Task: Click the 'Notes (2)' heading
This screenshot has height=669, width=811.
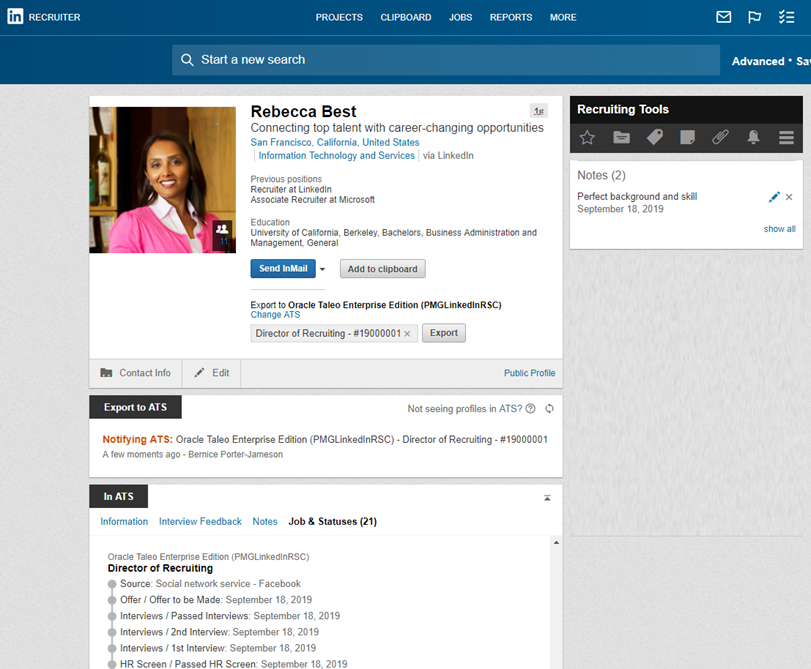Action: 602,175
